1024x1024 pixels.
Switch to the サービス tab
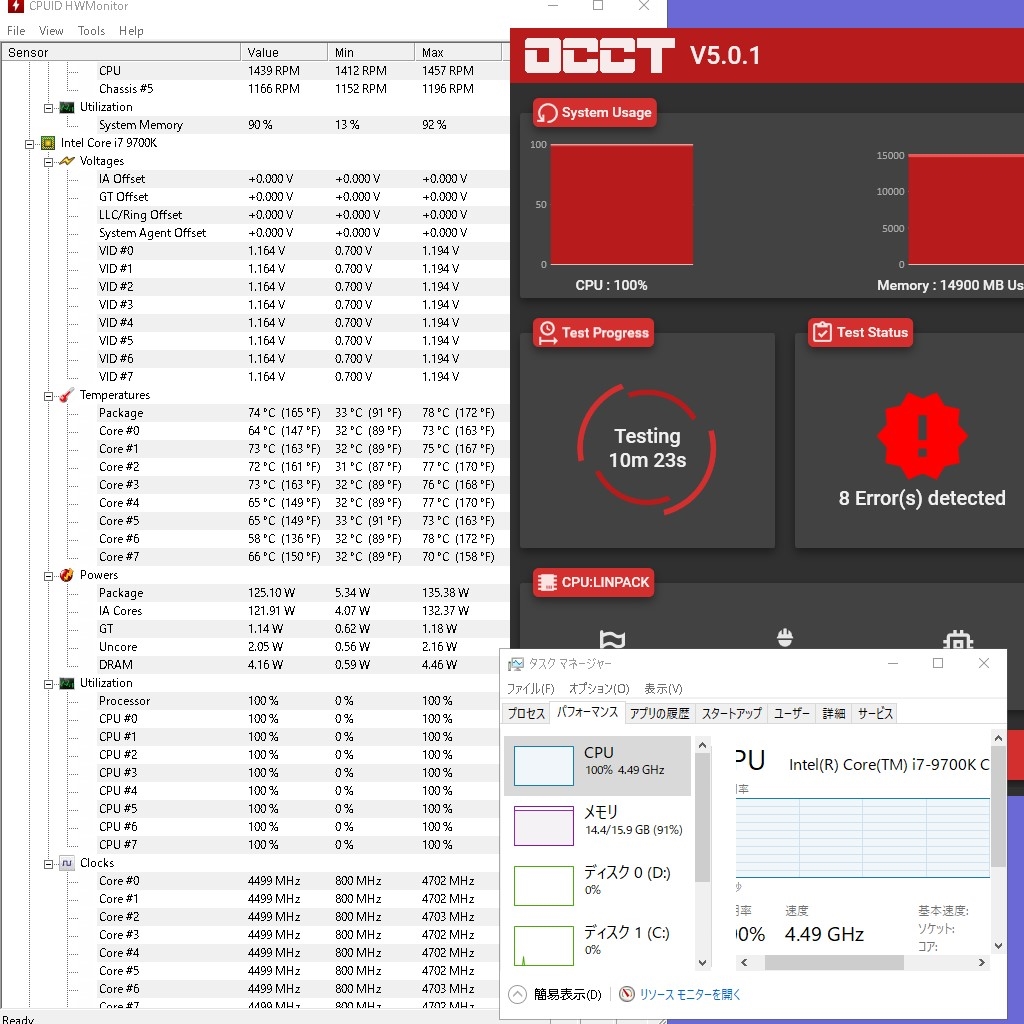875,713
